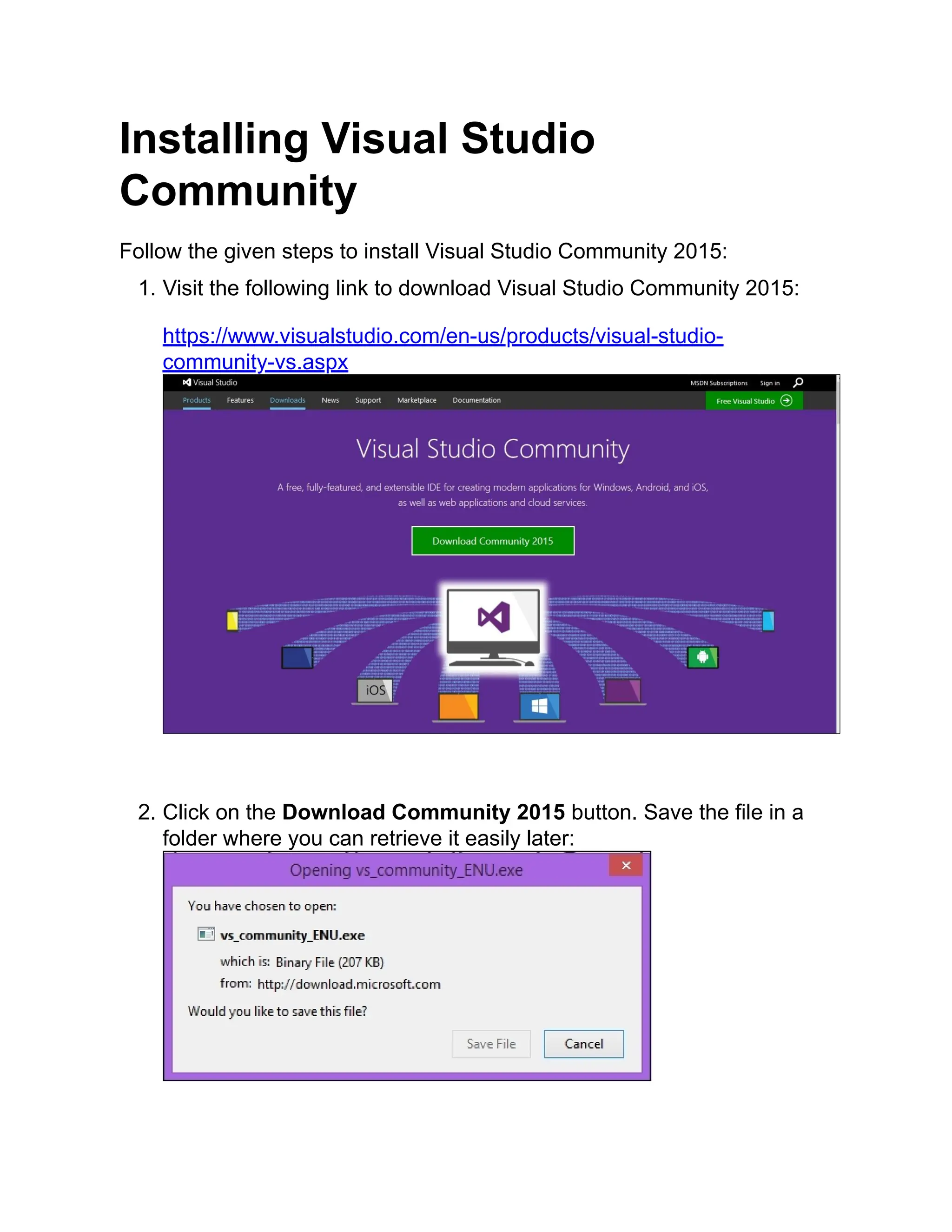Click the Free Visual Studio button
Screen dimensions: 952x1232
(754, 400)
